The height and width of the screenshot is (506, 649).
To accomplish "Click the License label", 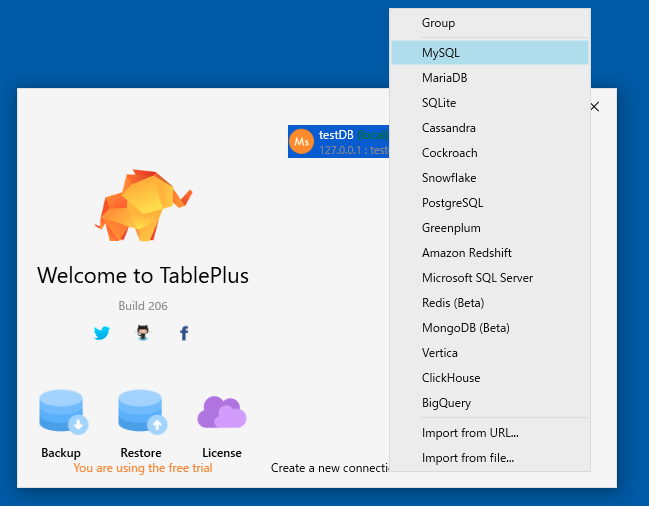I will coord(222,453).
